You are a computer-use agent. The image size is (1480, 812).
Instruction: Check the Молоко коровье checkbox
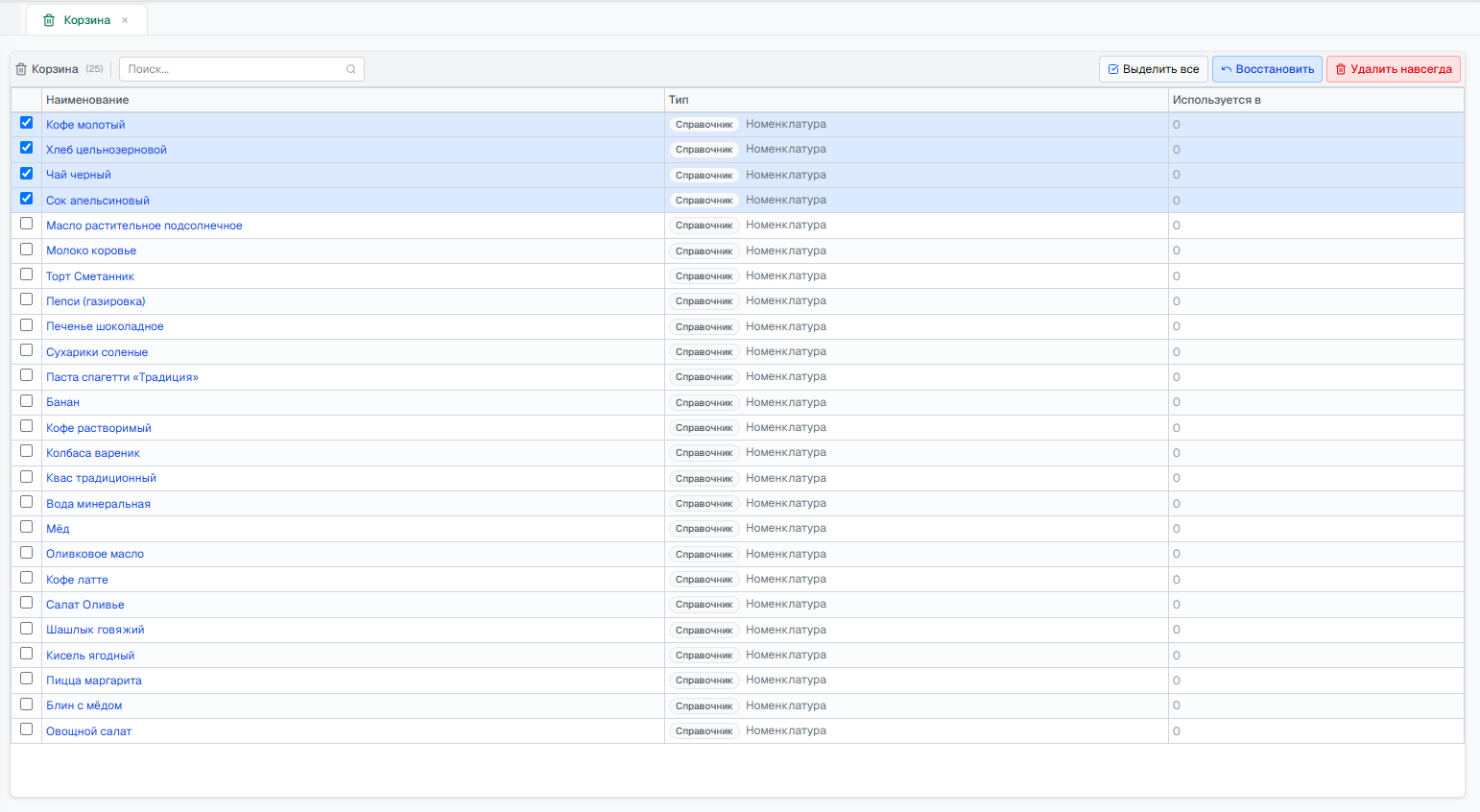27,250
